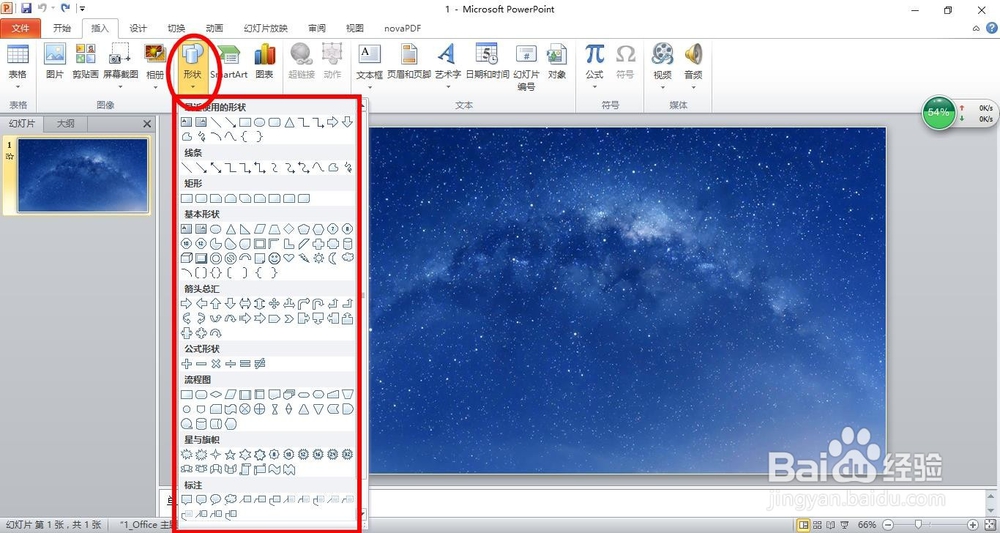Select the cloud callout shape
Screen dimensions: 1000x533
[231, 499]
